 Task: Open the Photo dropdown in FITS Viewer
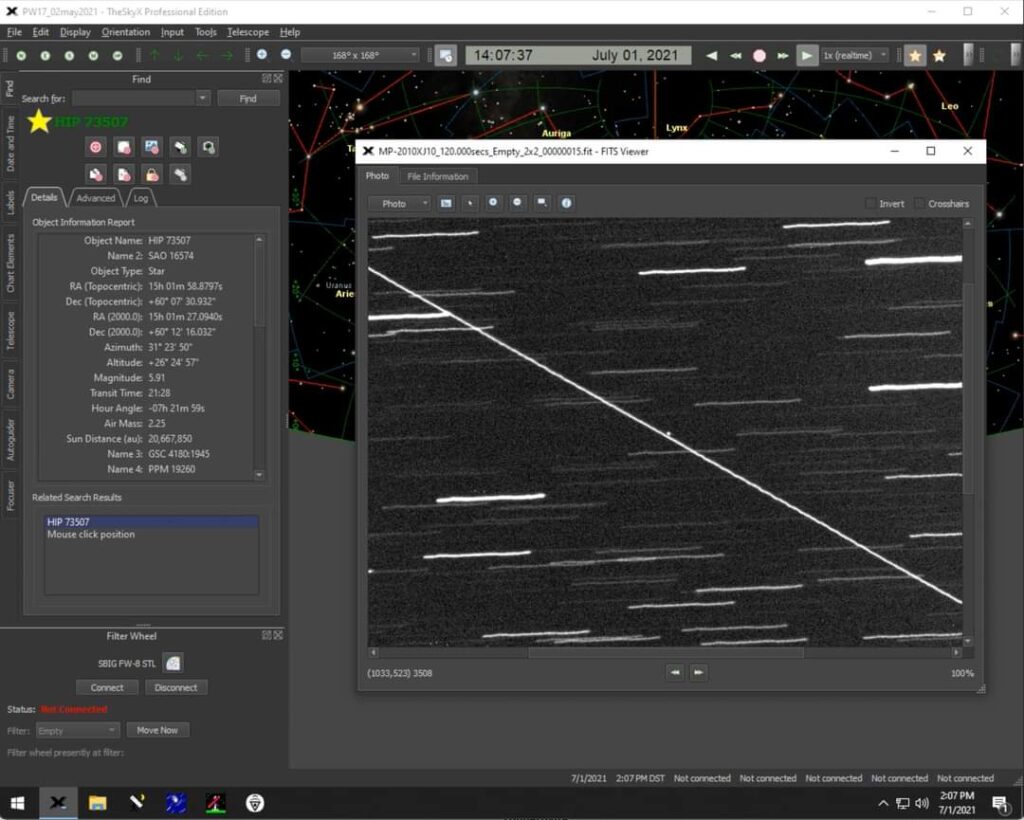(399, 203)
